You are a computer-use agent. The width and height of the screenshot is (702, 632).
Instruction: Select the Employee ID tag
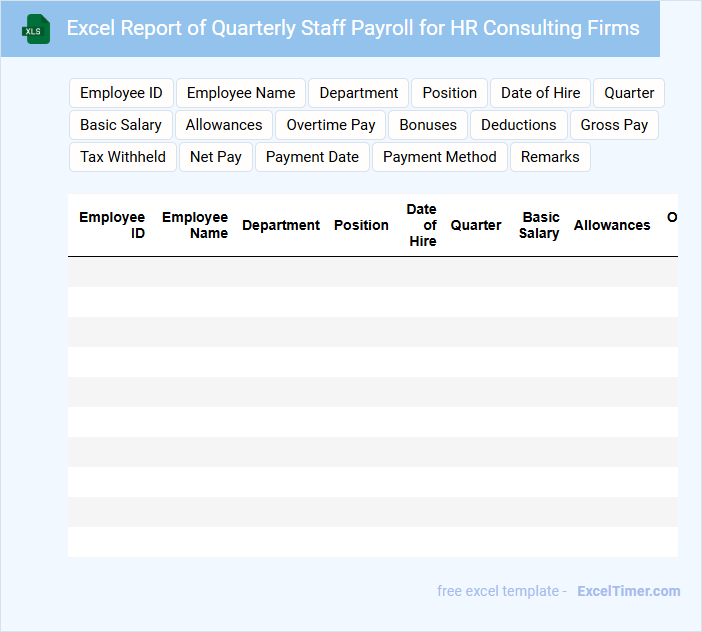tap(121, 93)
